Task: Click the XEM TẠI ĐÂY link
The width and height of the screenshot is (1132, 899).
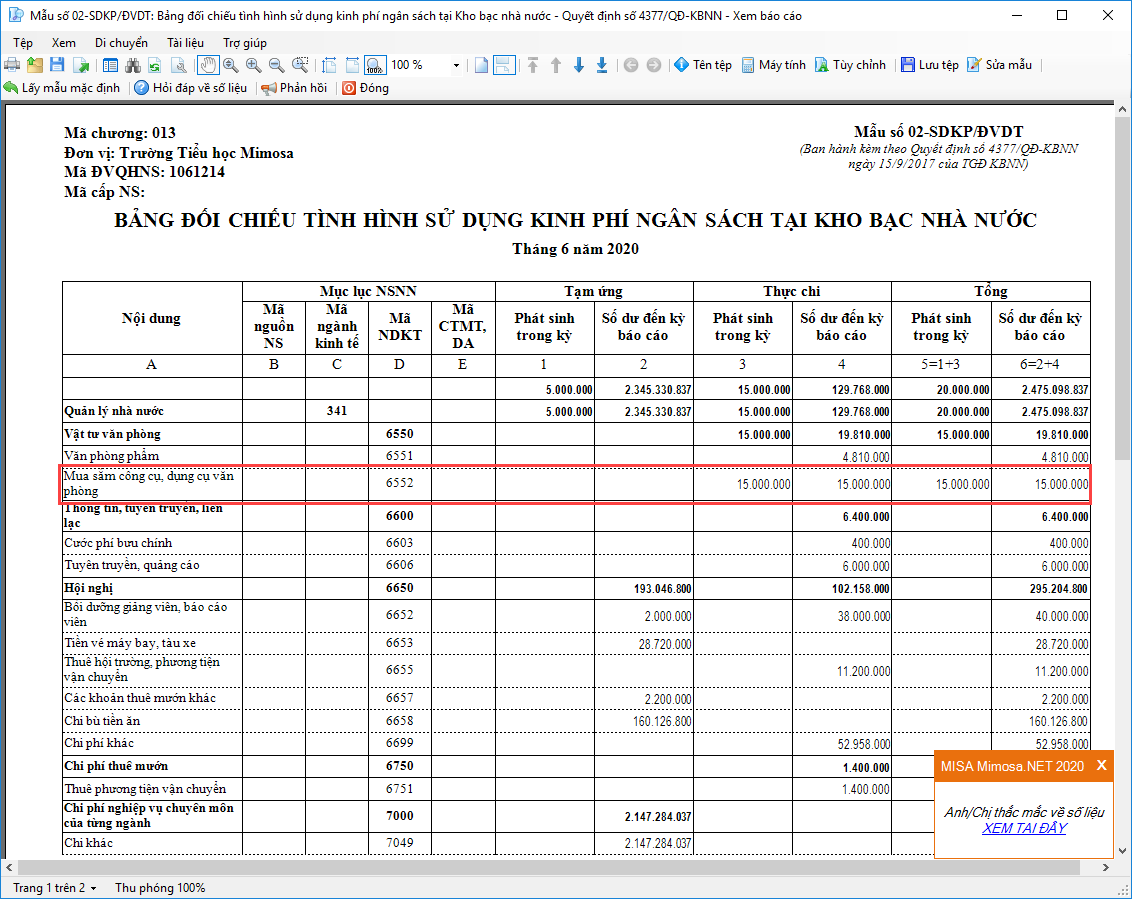Action: click(1024, 828)
